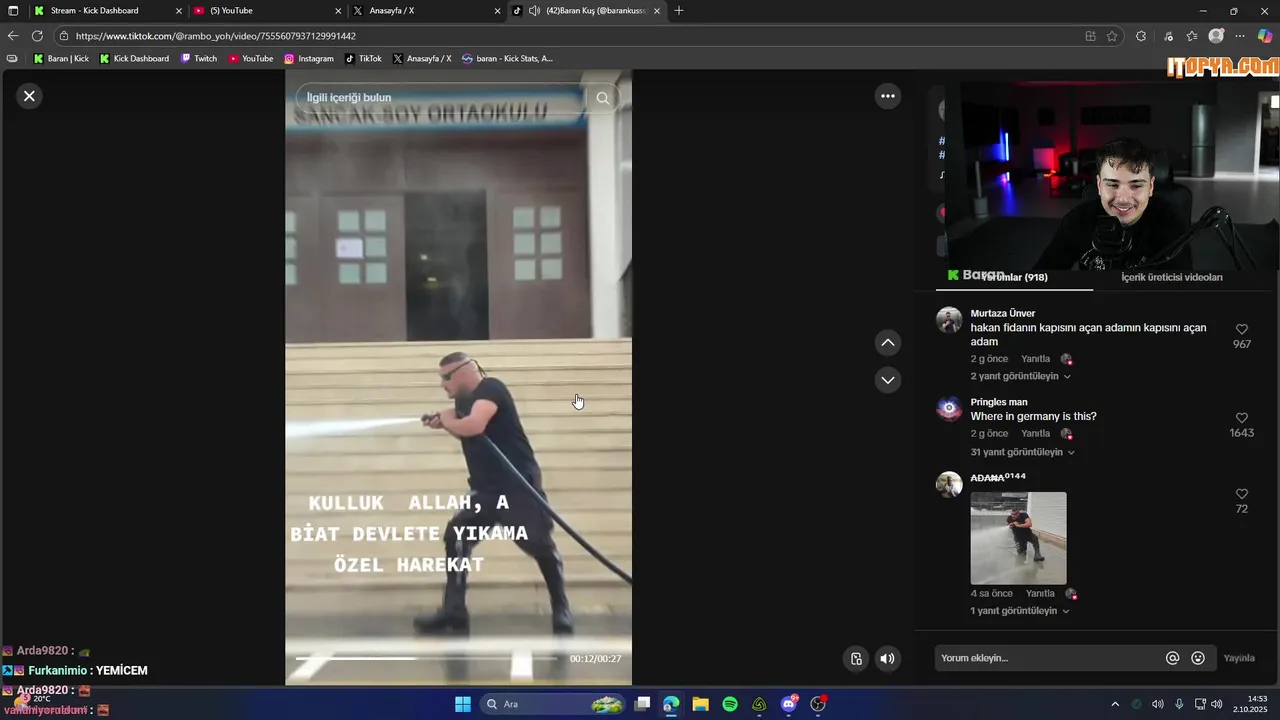Viewport: 1280px width, 720px height.
Task: Go to the next video arrow
Action: (887, 380)
